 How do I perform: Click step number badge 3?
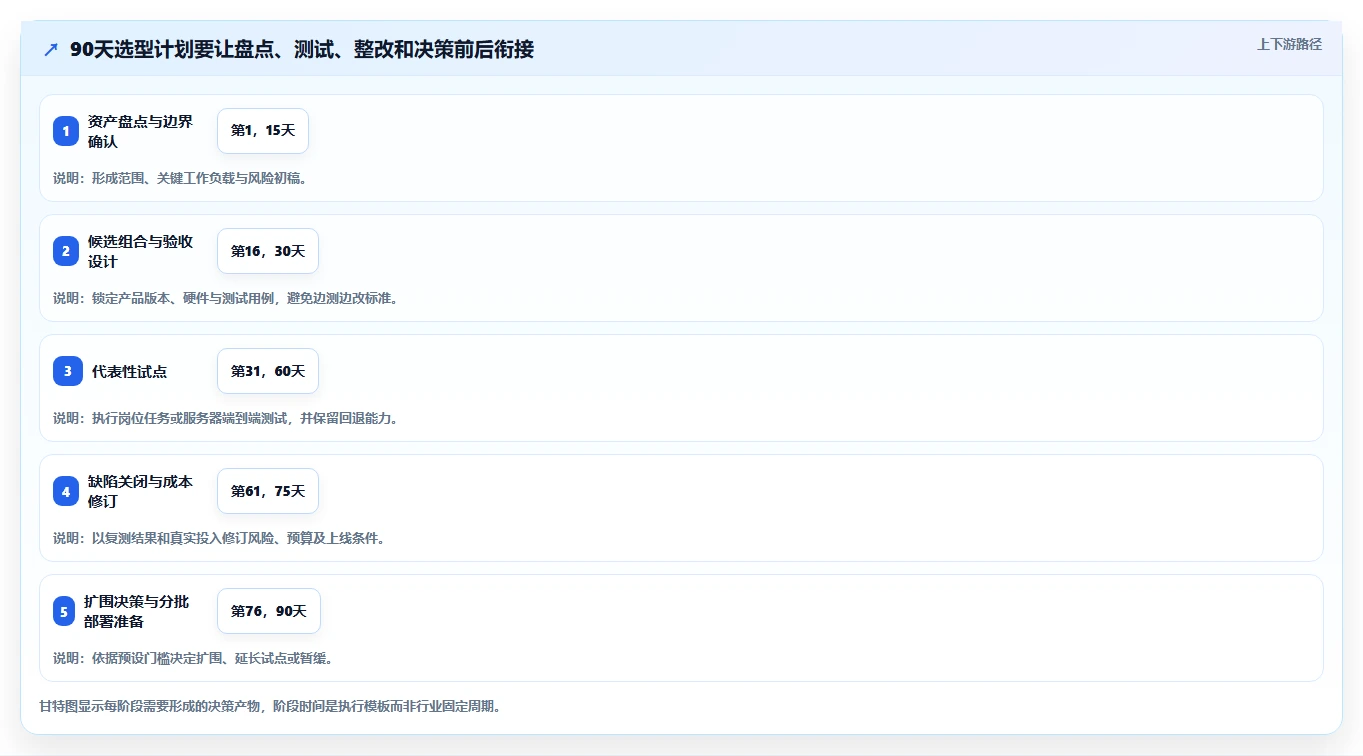click(68, 371)
